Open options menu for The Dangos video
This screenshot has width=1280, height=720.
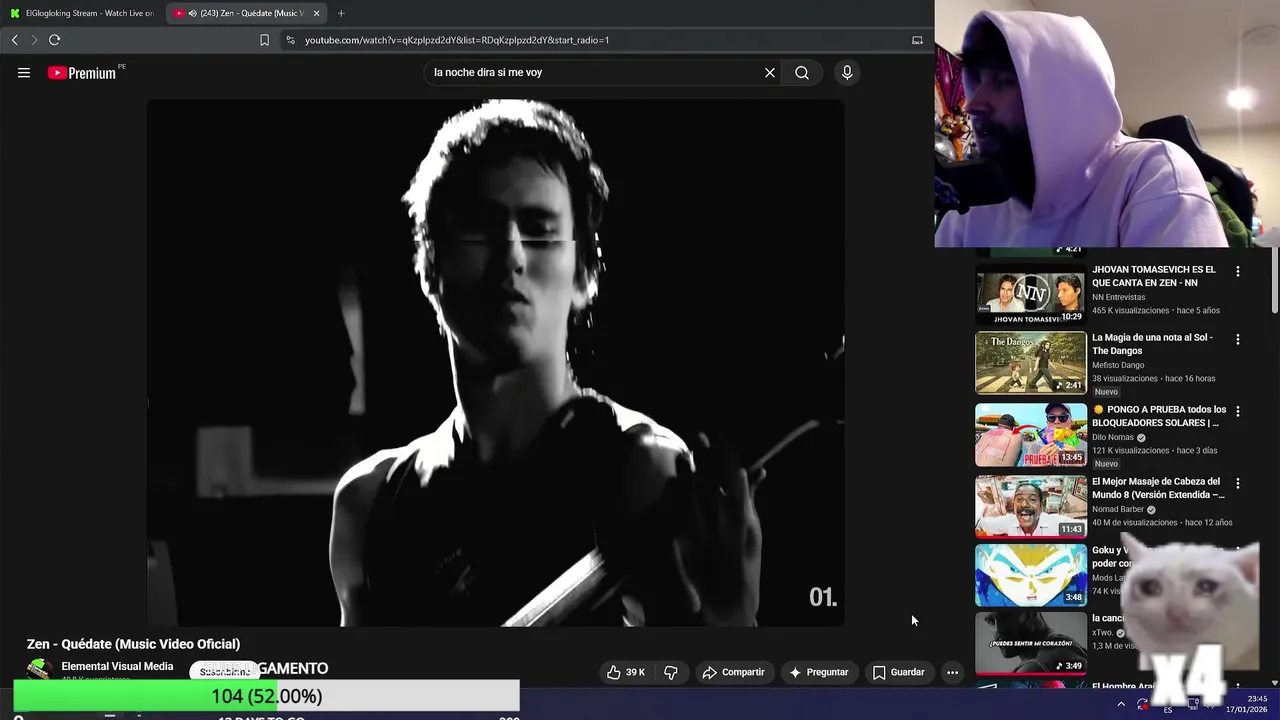coord(1238,339)
